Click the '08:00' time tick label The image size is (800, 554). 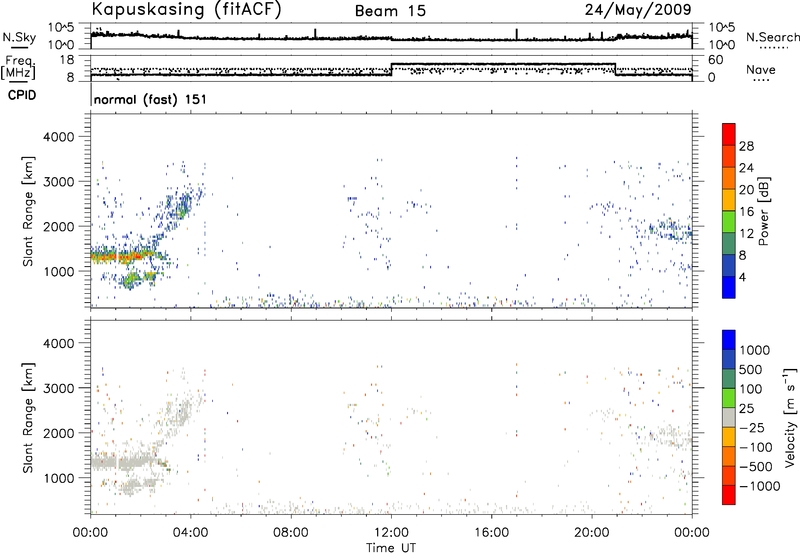pos(291,533)
